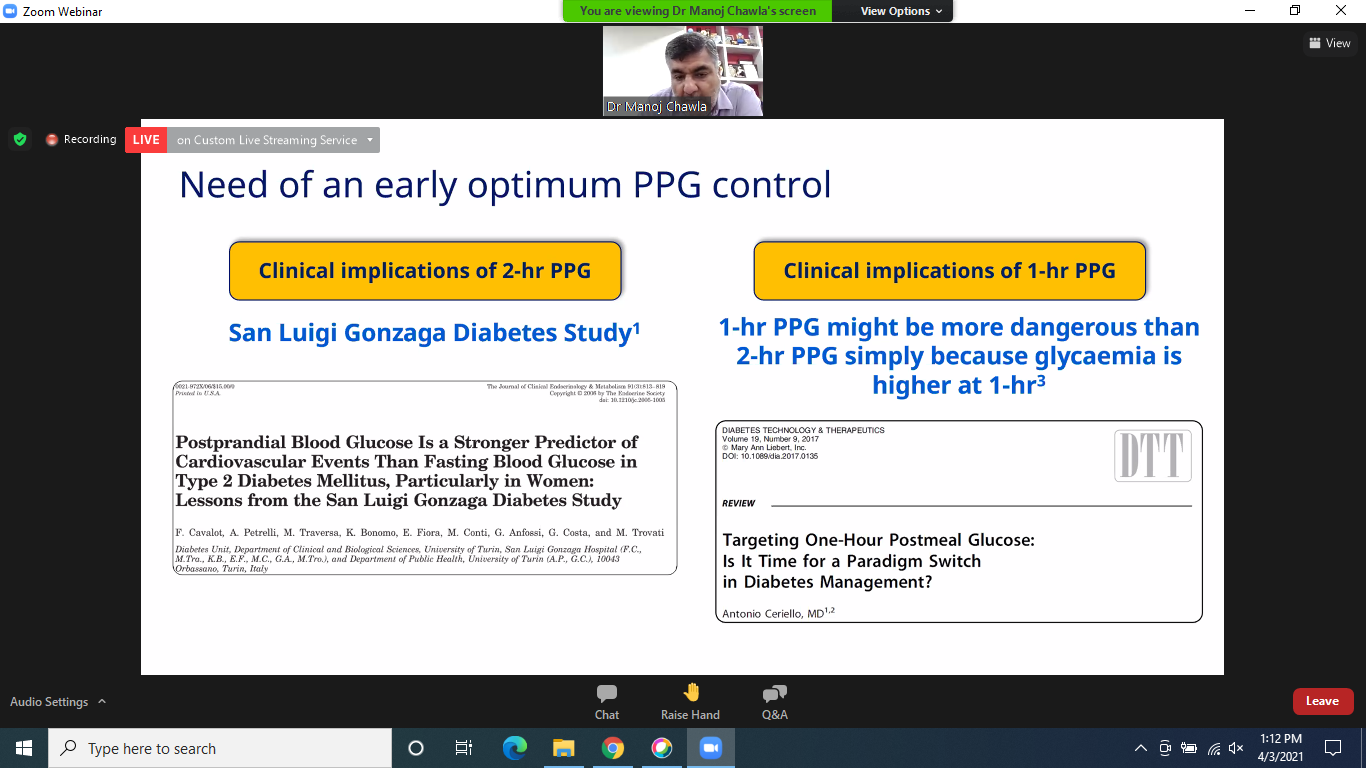Open Google Chrome from the taskbar

point(613,748)
